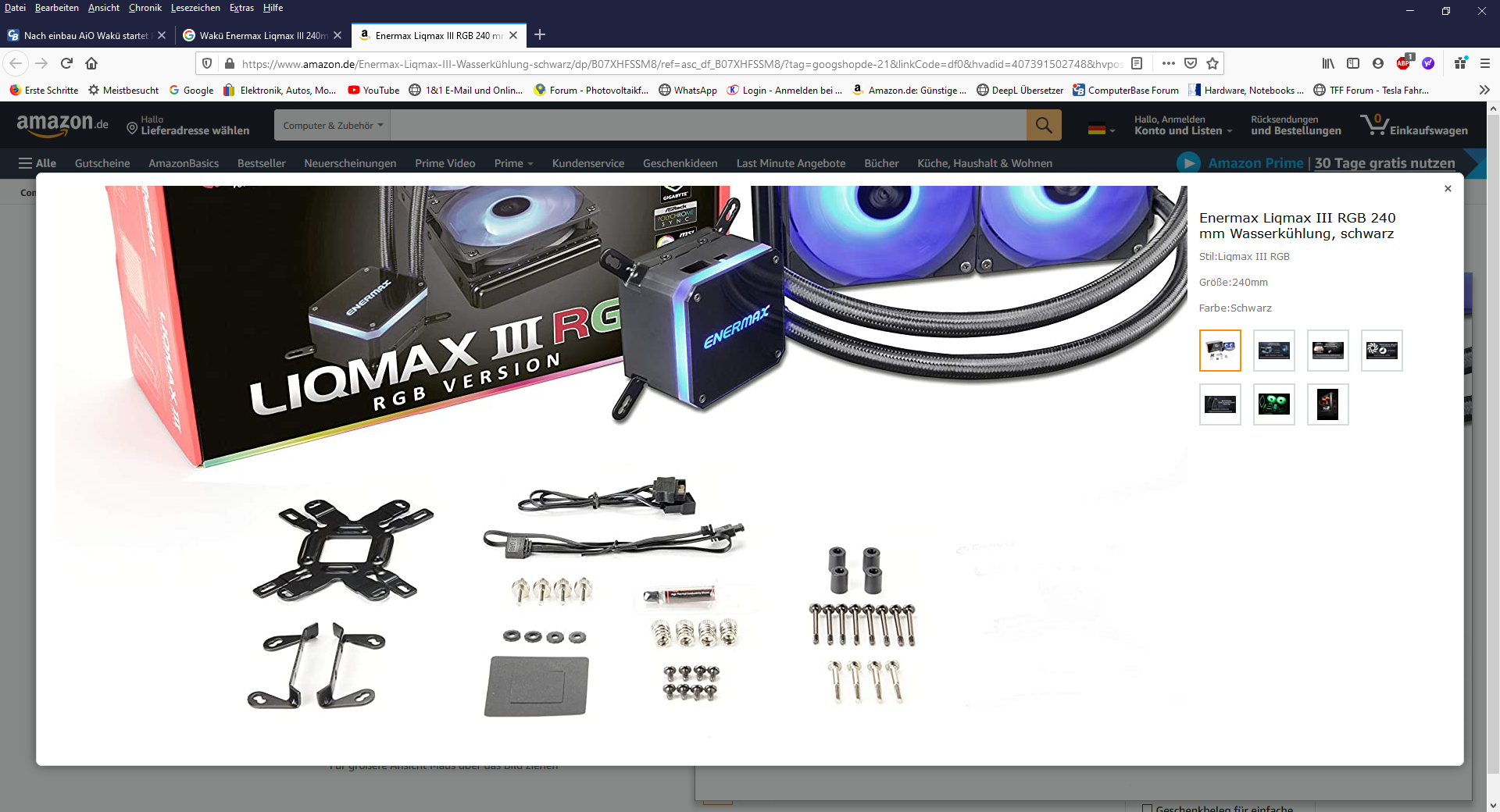
Task: Expand the Prime navigation dropdown
Action: point(513,163)
